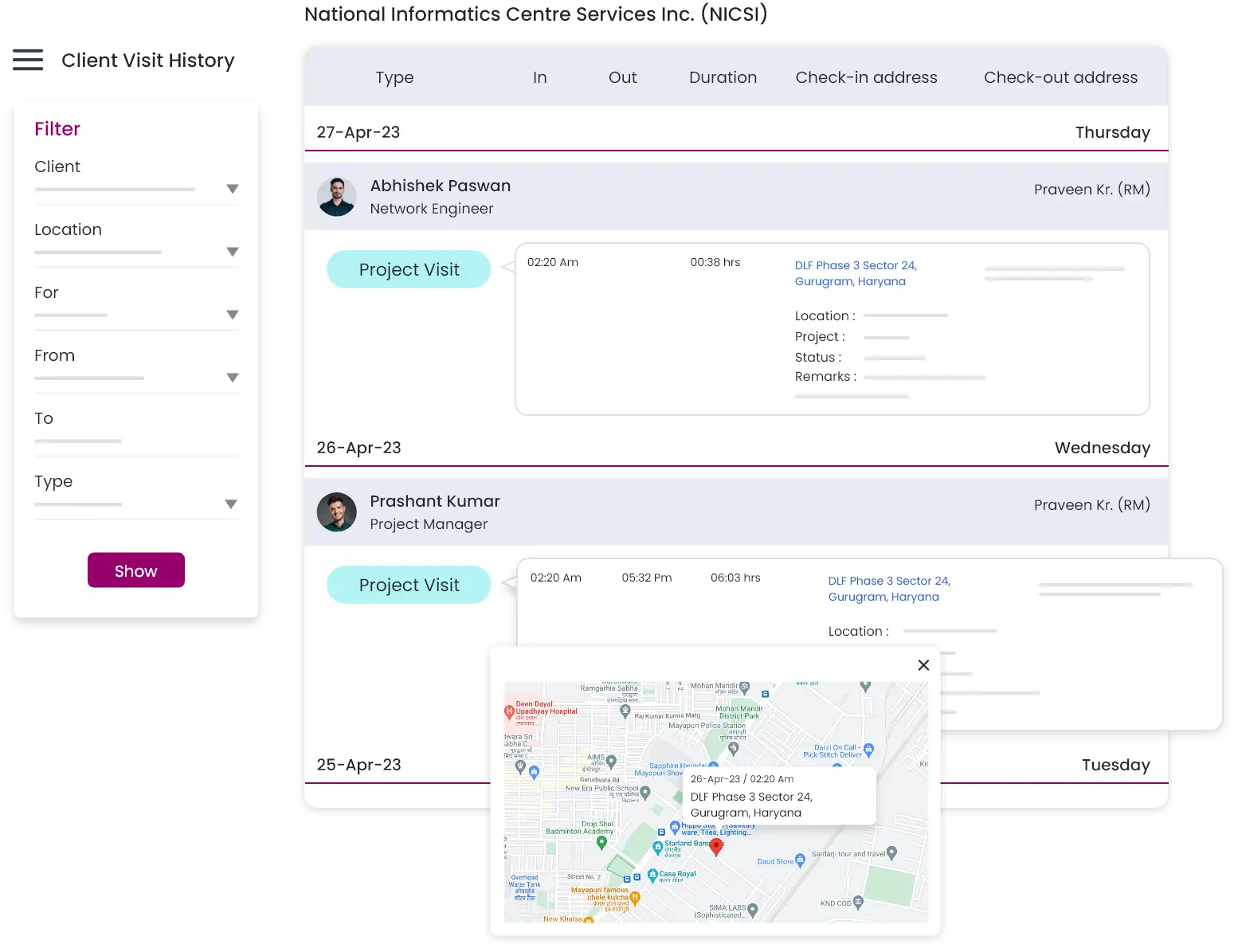Open DLF Phase 3 address link on 26-Apr-23
Image resolution: width=1238 pixels, height=952 pixels.
click(x=889, y=589)
